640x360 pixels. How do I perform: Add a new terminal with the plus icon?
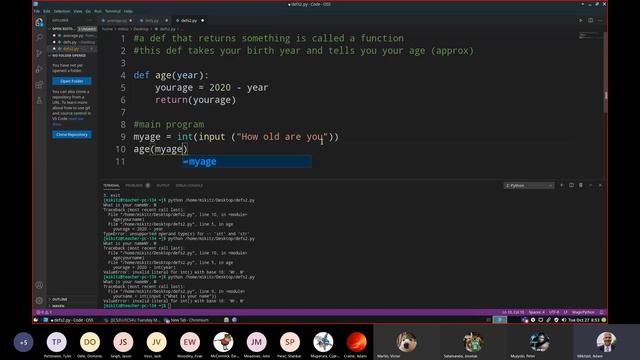click(562, 185)
